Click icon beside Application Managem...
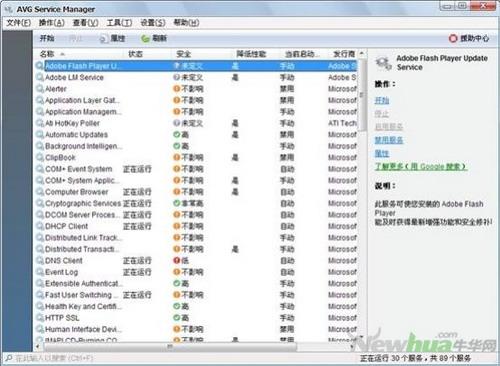This screenshot has width=500, height=366. 40,112
